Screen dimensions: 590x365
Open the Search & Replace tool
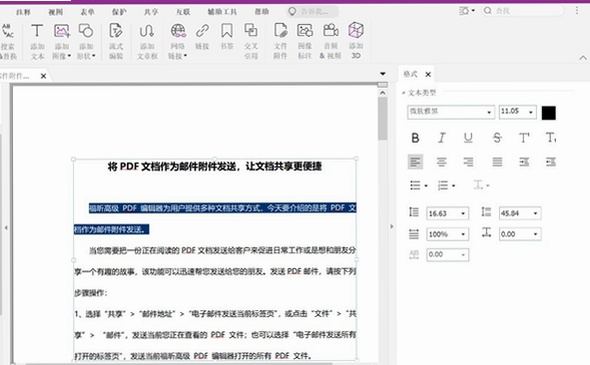point(8,41)
